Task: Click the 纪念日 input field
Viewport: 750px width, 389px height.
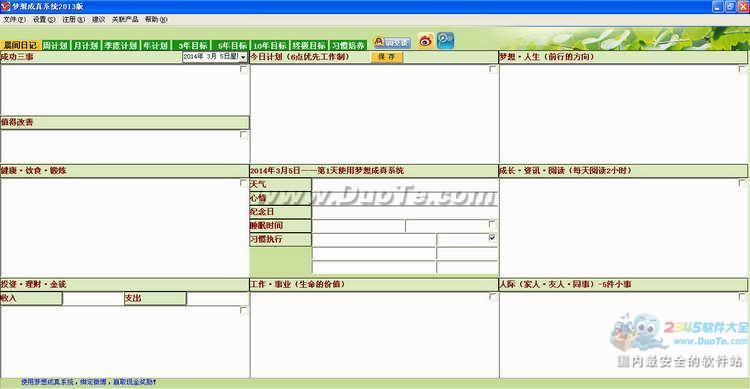Action: click(405, 212)
